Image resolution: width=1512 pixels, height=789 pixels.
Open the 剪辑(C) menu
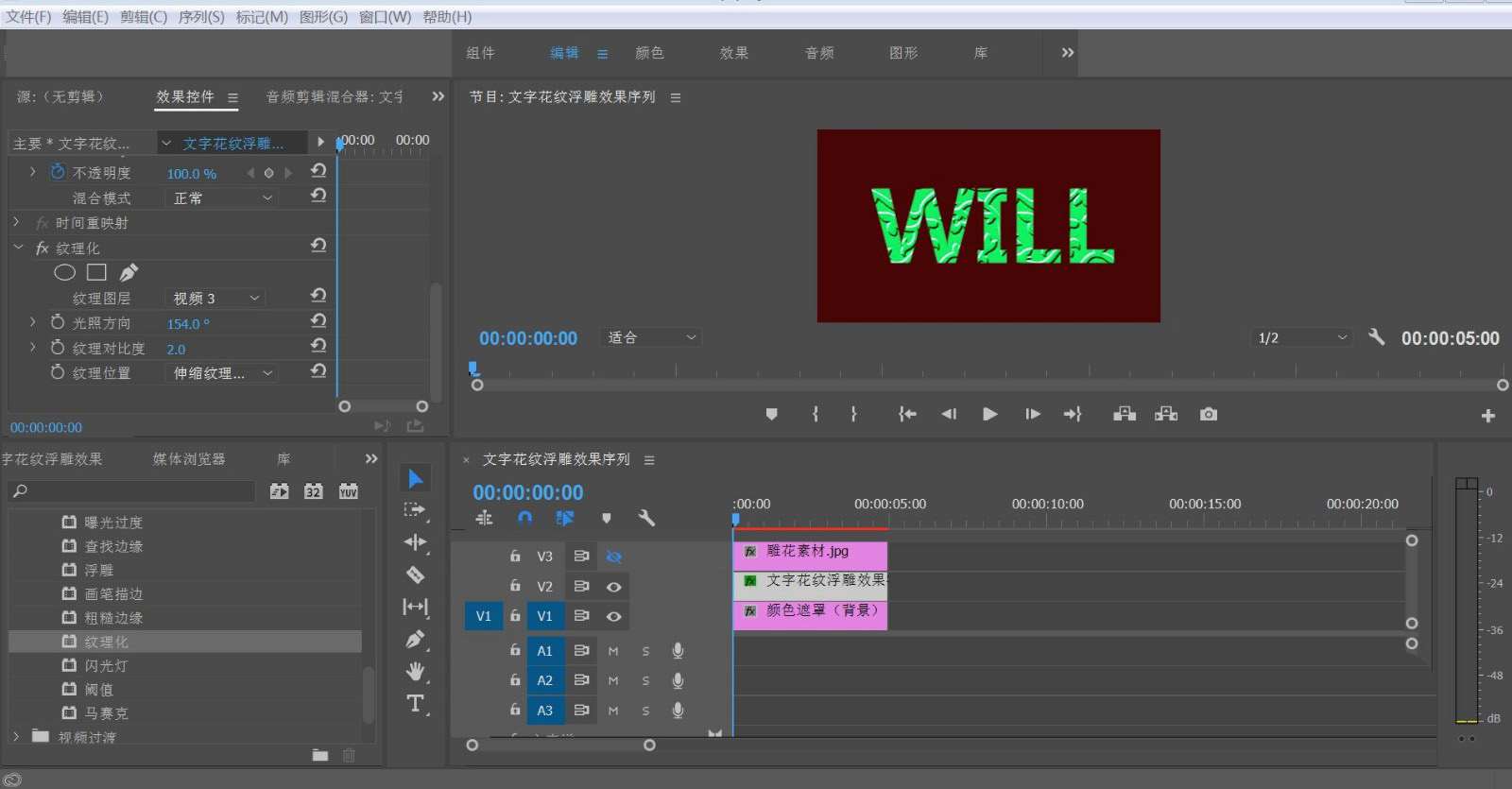(144, 17)
